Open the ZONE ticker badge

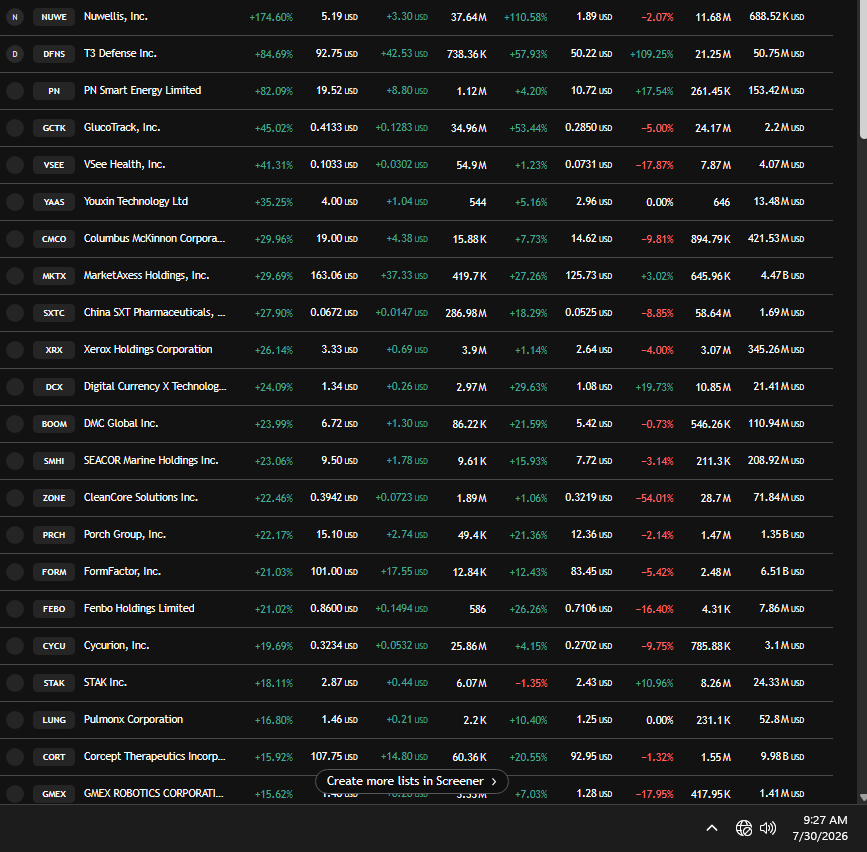click(x=54, y=498)
